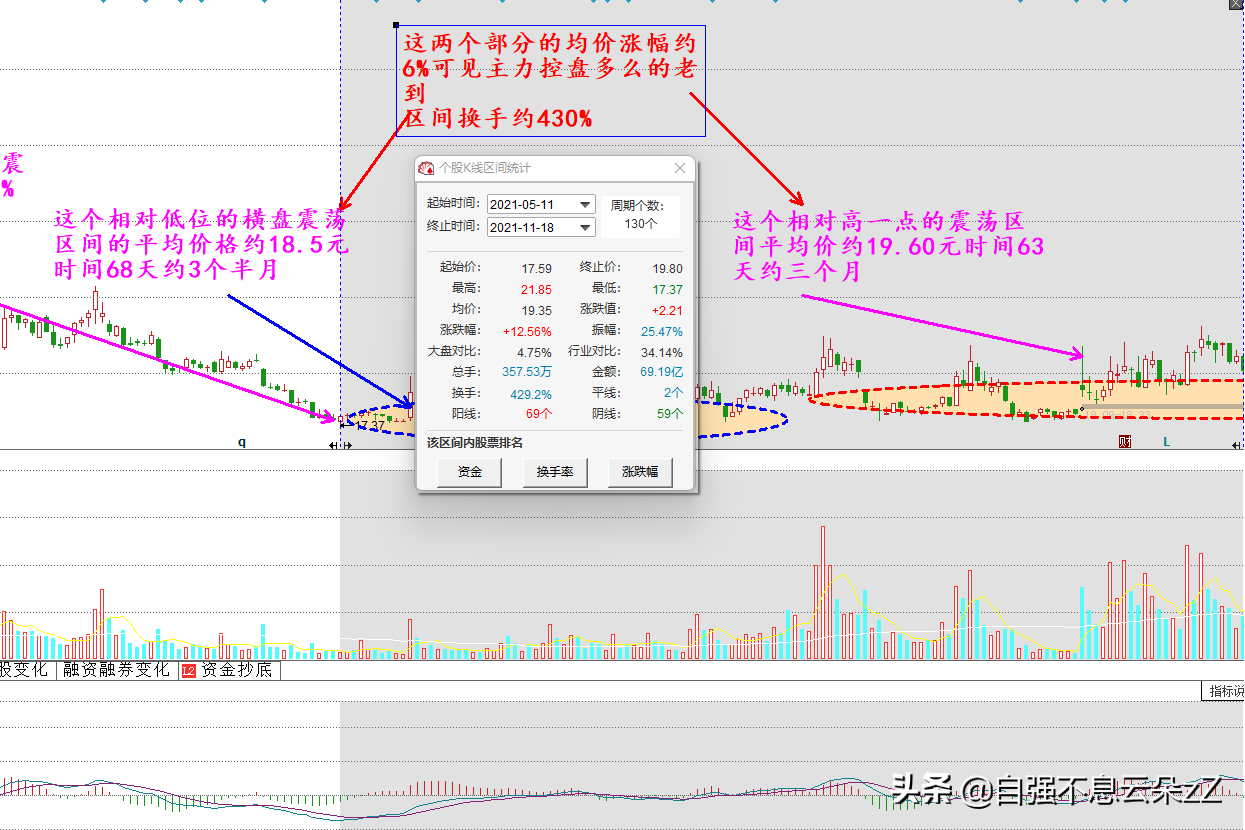Open the end date dropdown 2021-11-18

[585, 227]
